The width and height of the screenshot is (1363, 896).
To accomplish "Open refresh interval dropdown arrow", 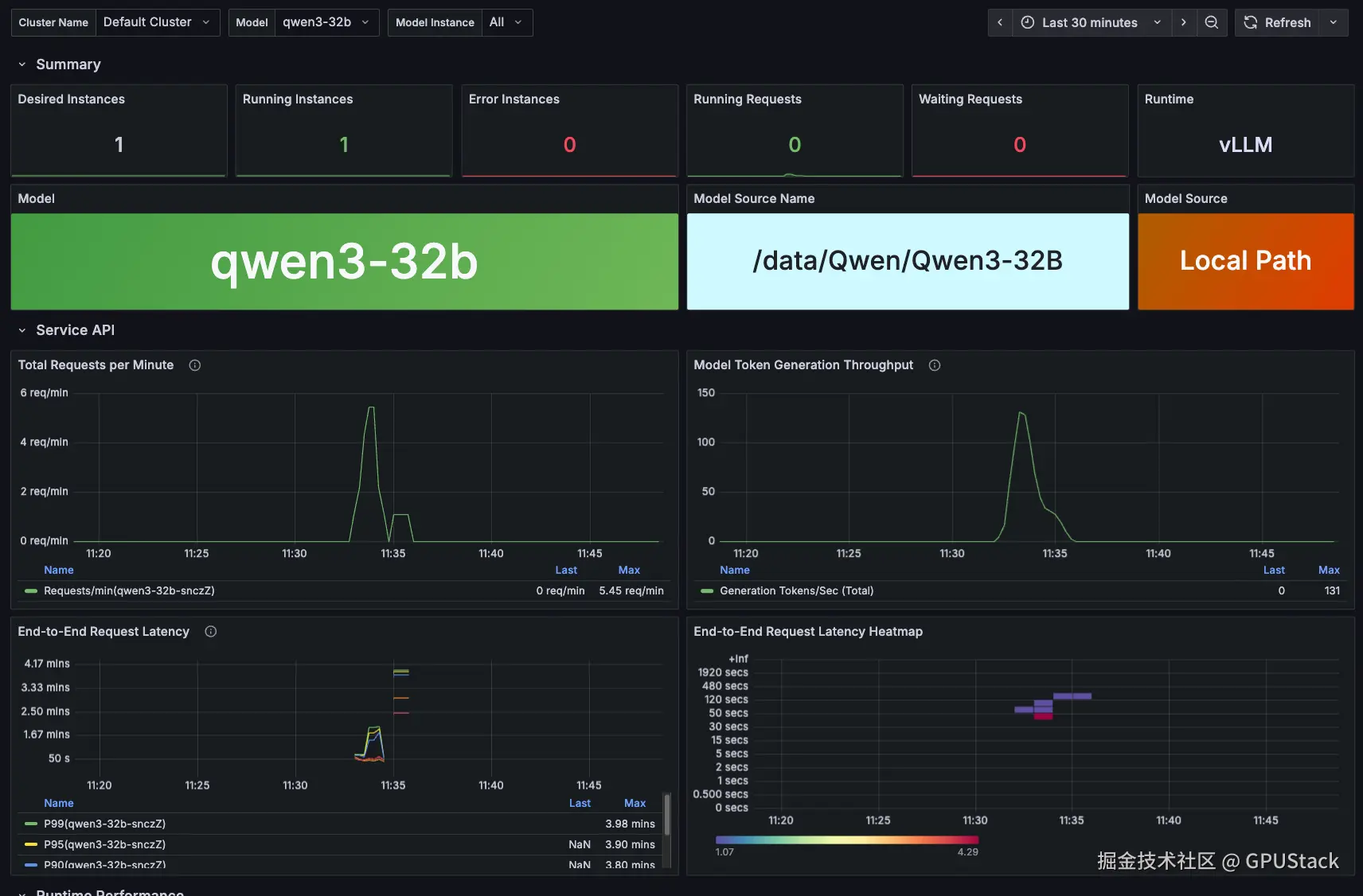I will coord(1334,22).
